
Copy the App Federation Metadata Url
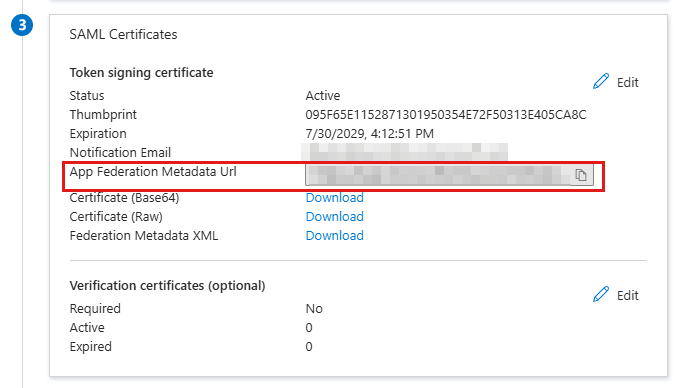[x=580, y=175]
